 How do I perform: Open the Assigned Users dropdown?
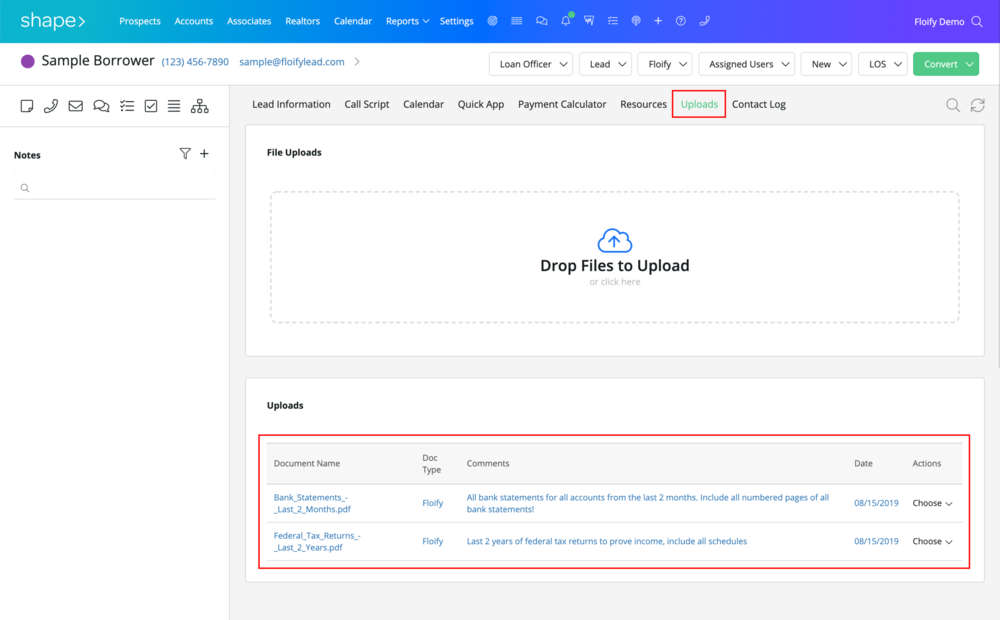tap(747, 64)
